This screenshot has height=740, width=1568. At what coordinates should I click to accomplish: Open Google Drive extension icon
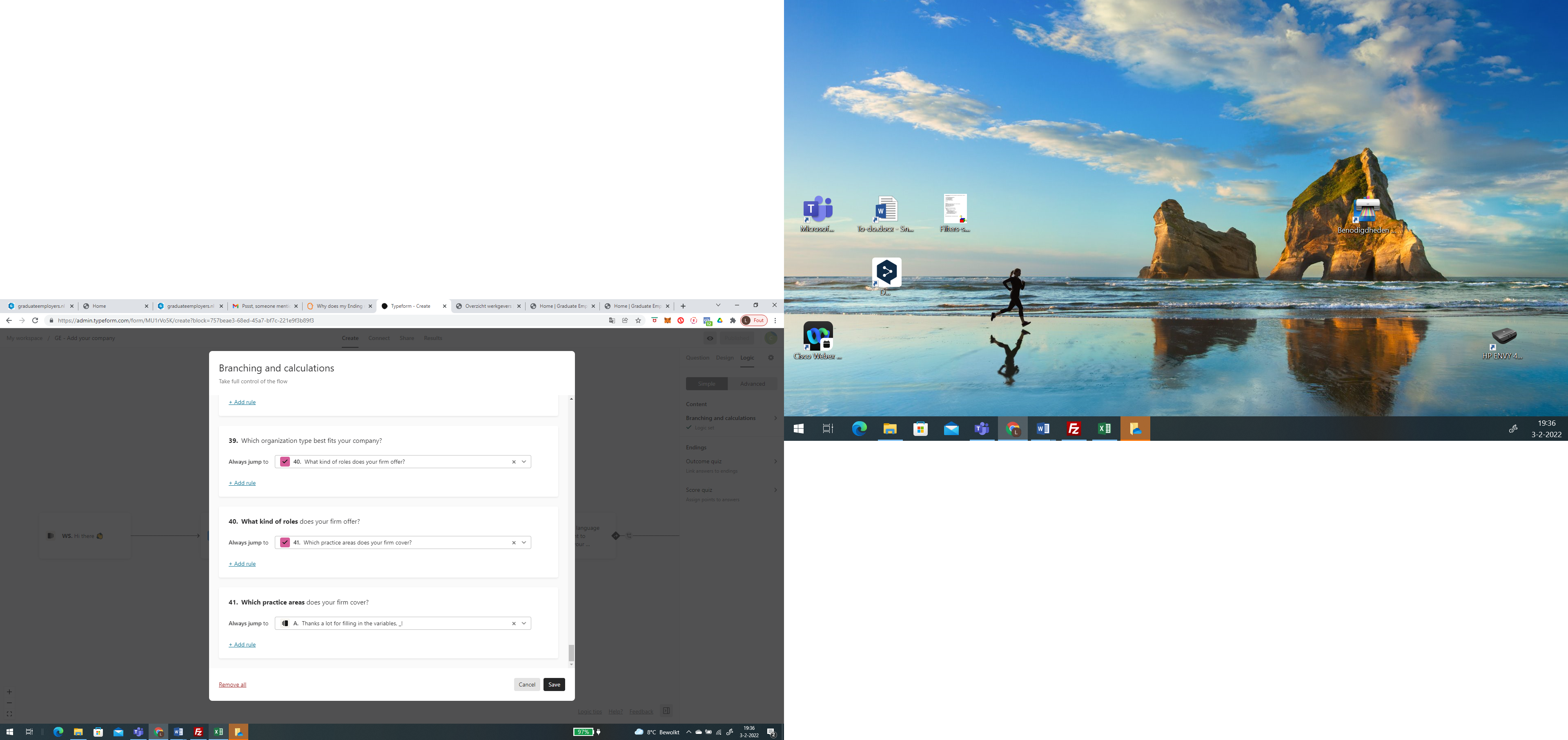click(719, 321)
